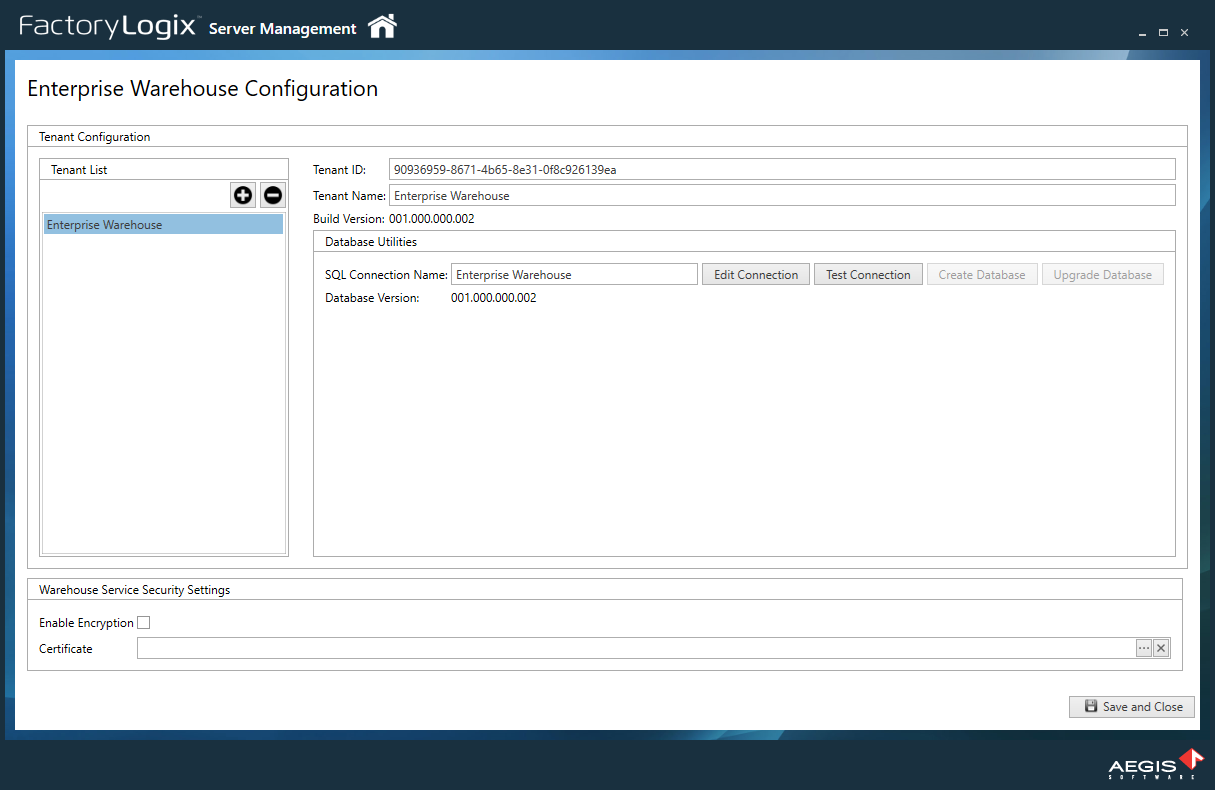Click the FactoryLogix home icon
Screen dimensions: 1215x790
point(382,28)
